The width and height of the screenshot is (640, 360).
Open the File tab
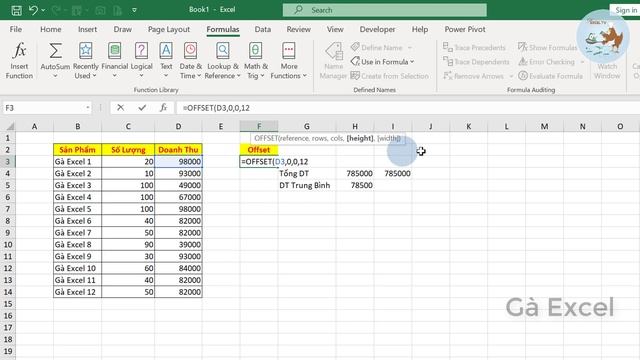point(16,29)
